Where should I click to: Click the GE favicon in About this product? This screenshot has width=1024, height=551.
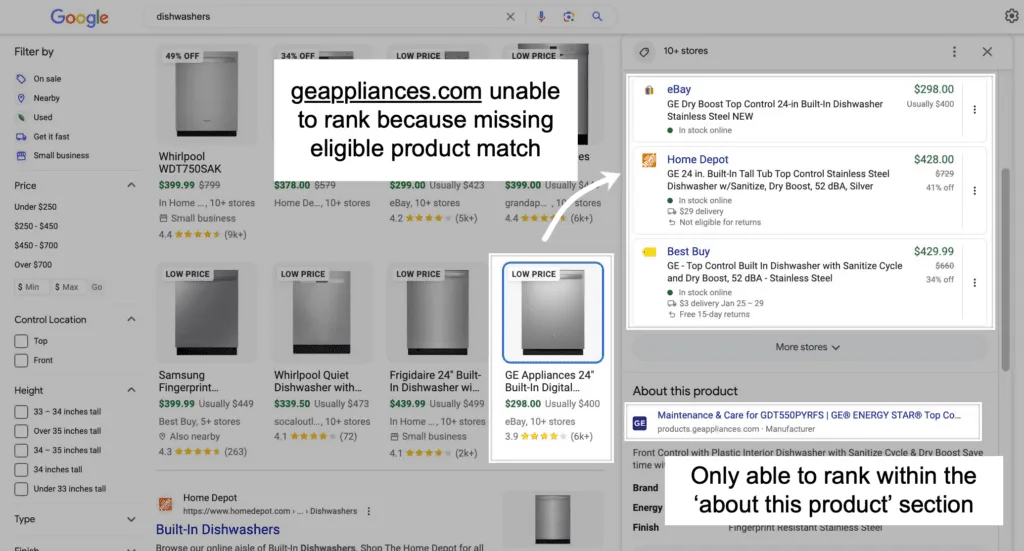coord(640,423)
